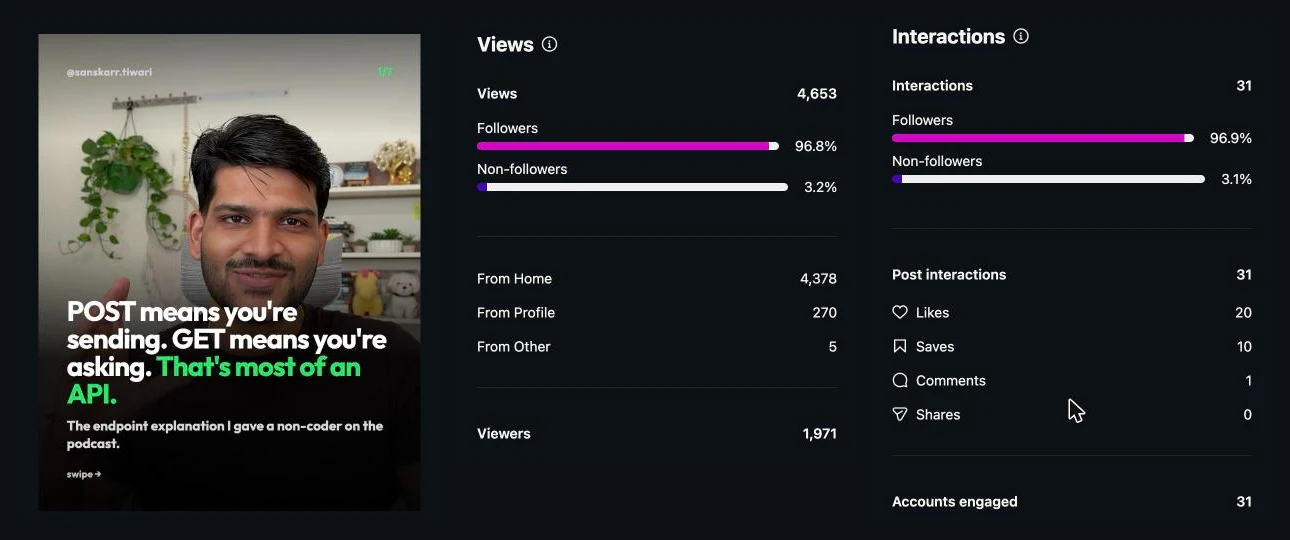Image resolution: width=1290 pixels, height=540 pixels.
Task: Click the 'Shares' label
Action: 938,414
